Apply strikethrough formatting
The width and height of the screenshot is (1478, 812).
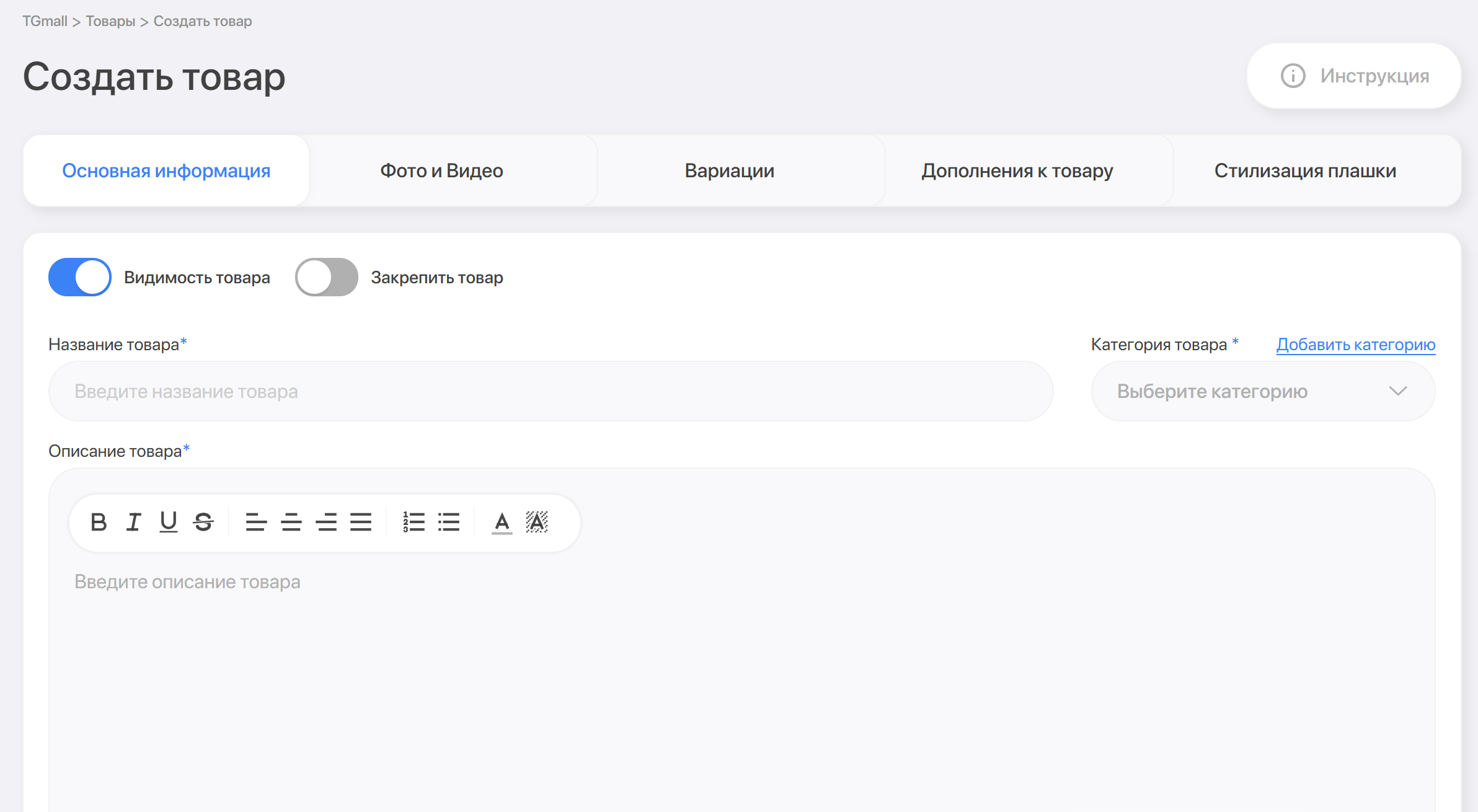click(203, 522)
